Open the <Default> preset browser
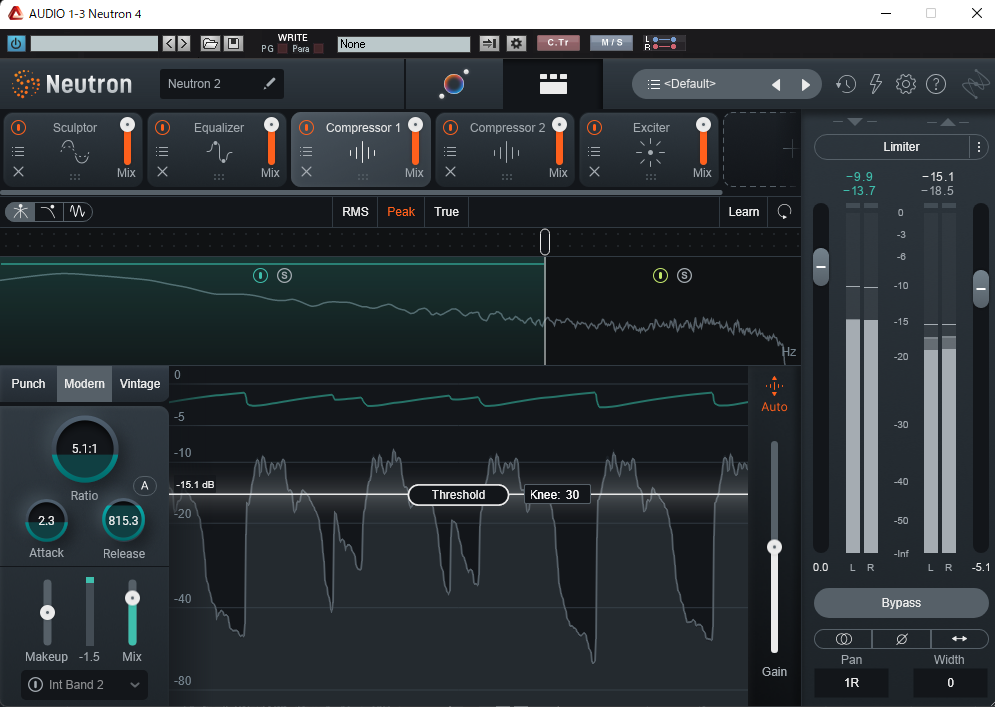995x707 pixels. 689,84
